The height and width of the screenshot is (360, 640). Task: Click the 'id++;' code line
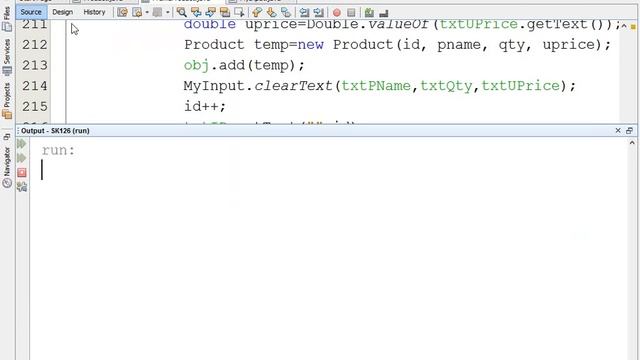pos(205,107)
